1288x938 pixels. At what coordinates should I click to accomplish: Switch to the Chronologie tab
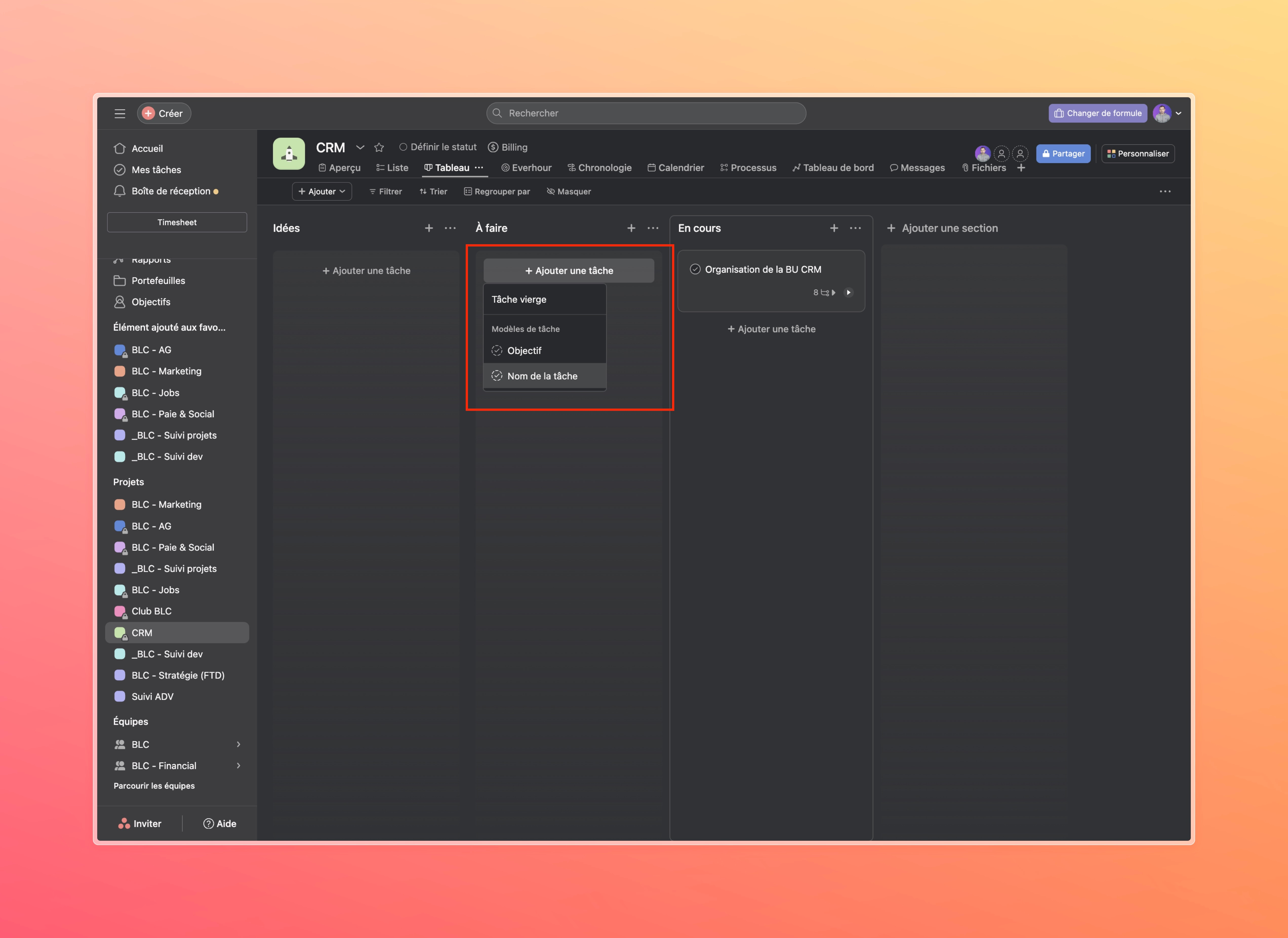(600, 168)
